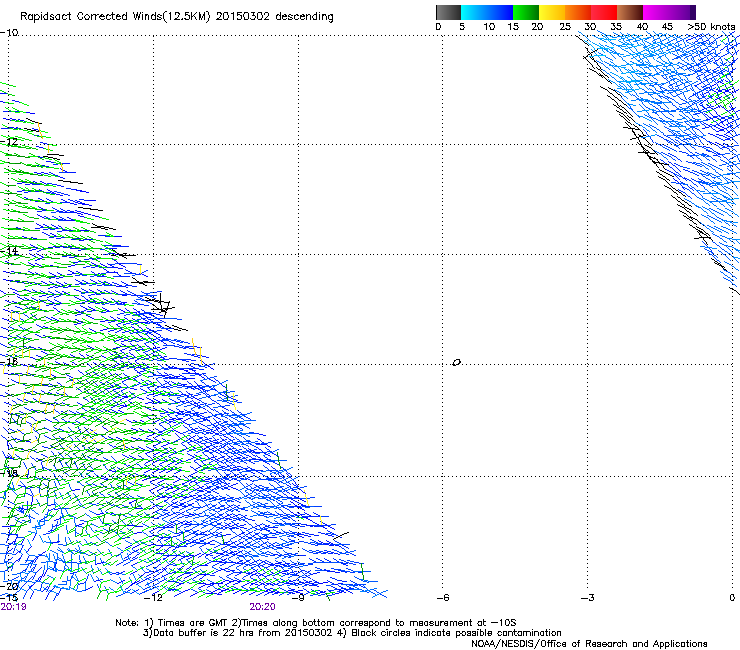Click the '-15' longitude label at bottom left
This screenshot has height=650, width=740.
coord(9,598)
